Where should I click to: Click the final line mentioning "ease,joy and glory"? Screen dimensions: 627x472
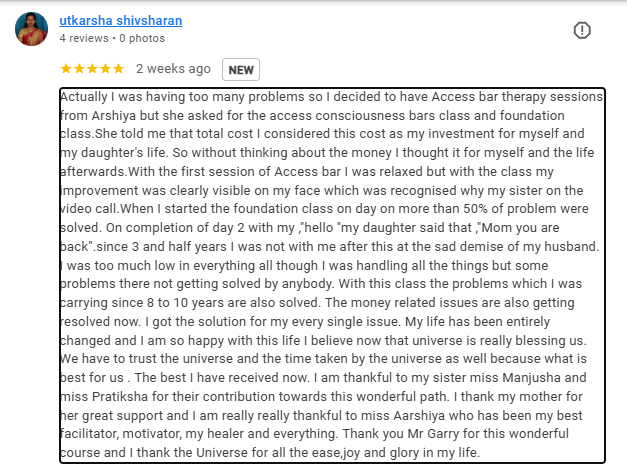(270, 453)
